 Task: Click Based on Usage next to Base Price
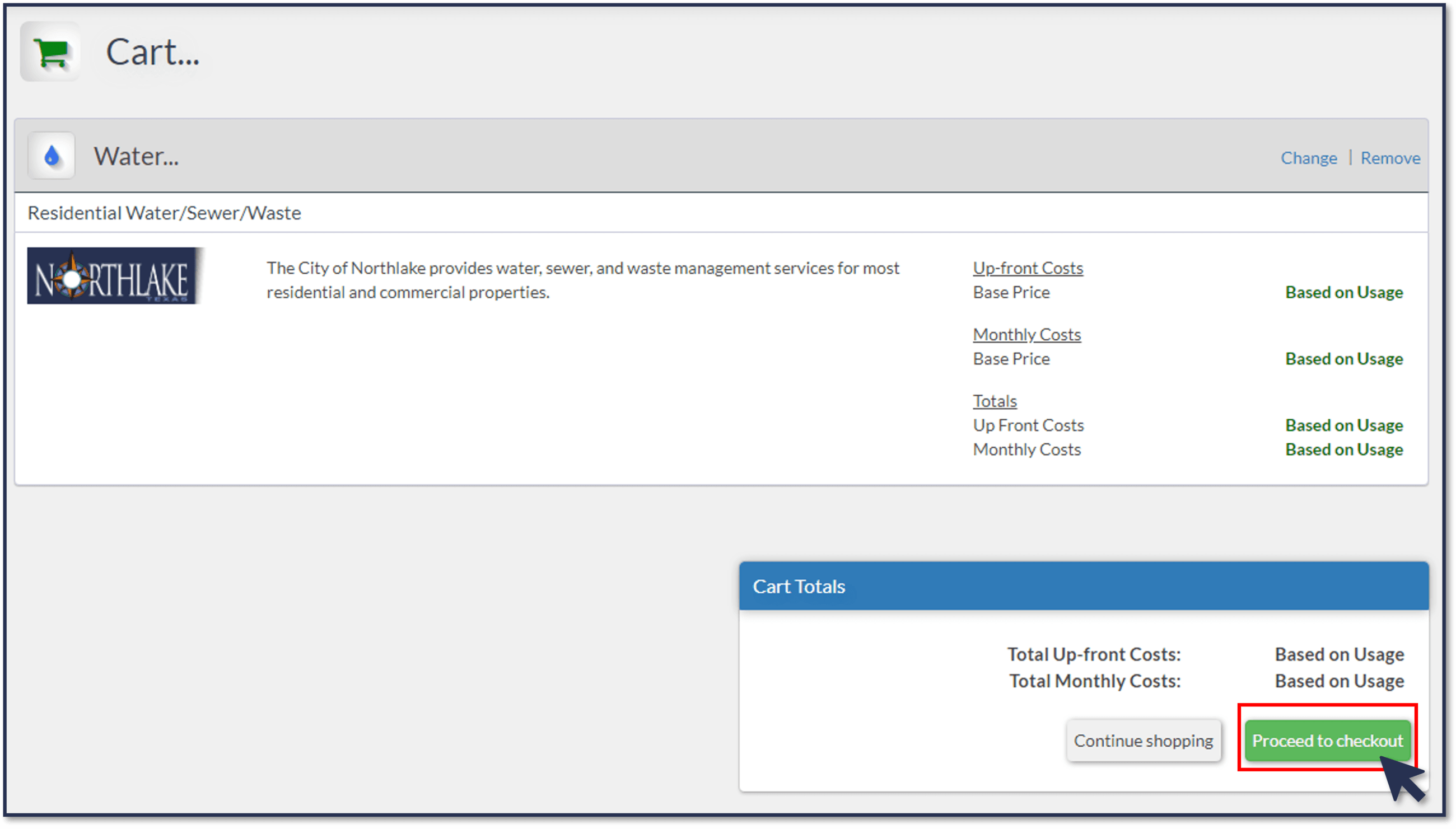1344,292
